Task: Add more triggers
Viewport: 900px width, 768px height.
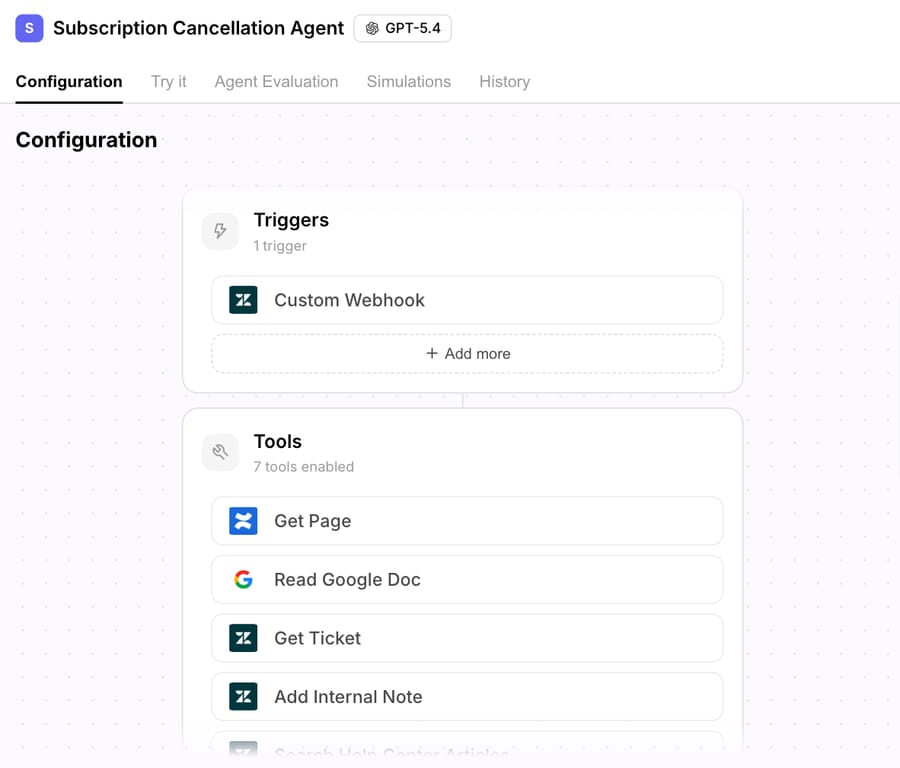Action: point(467,354)
